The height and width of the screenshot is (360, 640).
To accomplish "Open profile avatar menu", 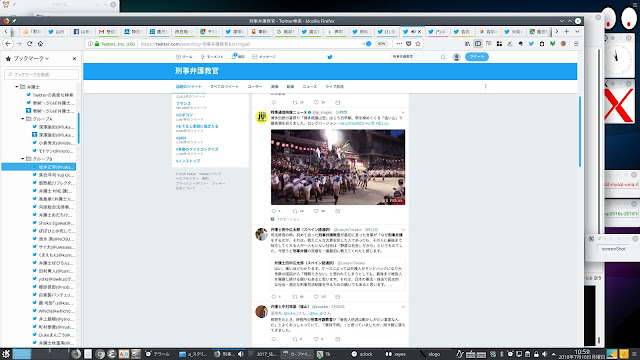I will [x=457, y=57].
